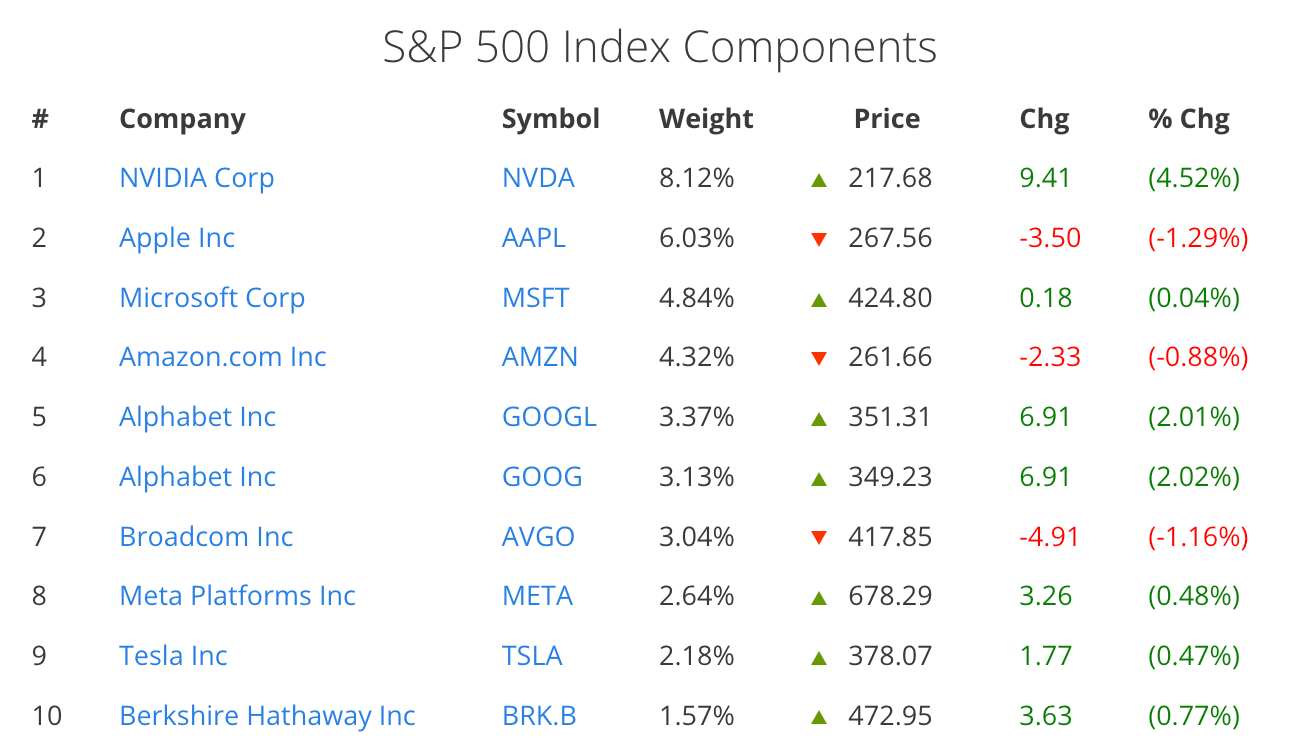The image size is (1296, 754).
Task: Click the green up arrow beside NVIDIA price
Action: pyautogui.click(x=819, y=180)
